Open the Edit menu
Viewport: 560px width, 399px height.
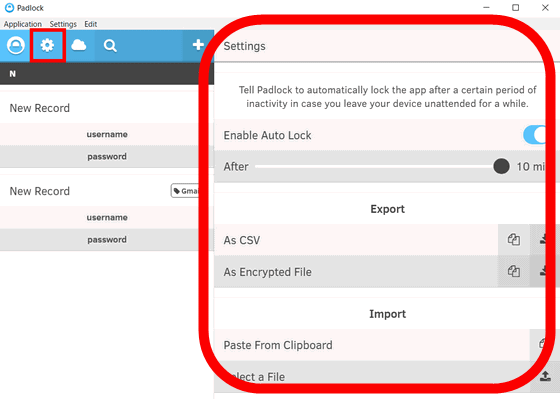90,24
